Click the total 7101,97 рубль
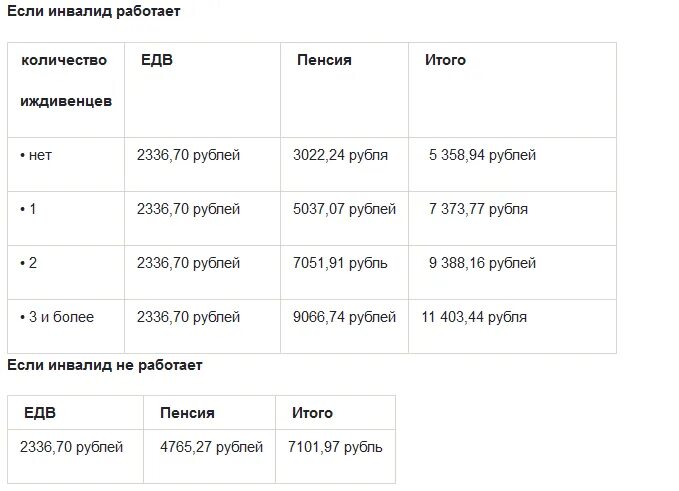This screenshot has height=491, width=679. pyautogui.click(x=335, y=447)
